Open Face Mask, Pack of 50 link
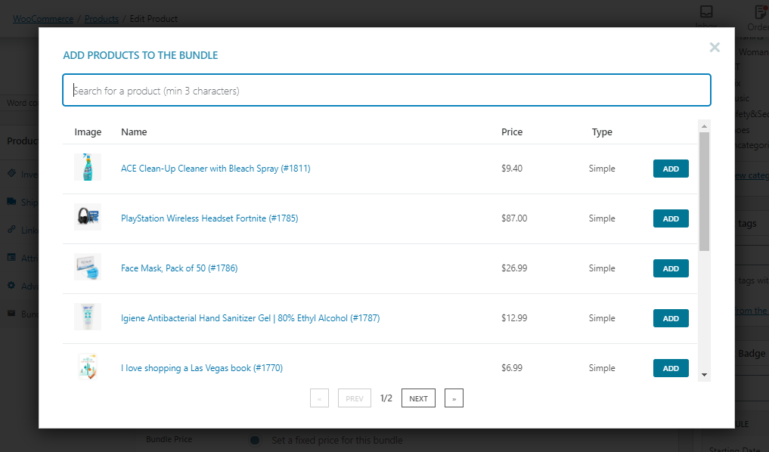Viewport: 769px width, 452px height. click(179, 268)
